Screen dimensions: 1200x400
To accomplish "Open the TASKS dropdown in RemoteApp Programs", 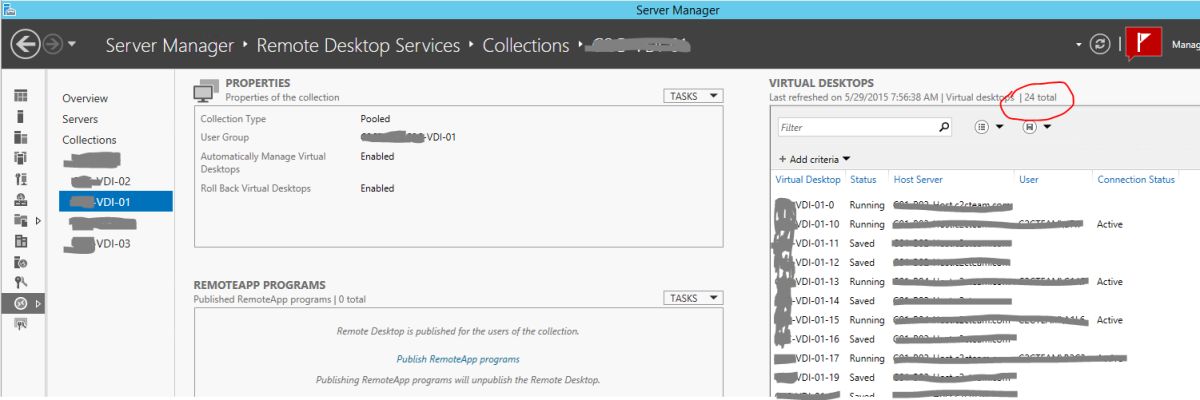I will click(x=692, y=298).
